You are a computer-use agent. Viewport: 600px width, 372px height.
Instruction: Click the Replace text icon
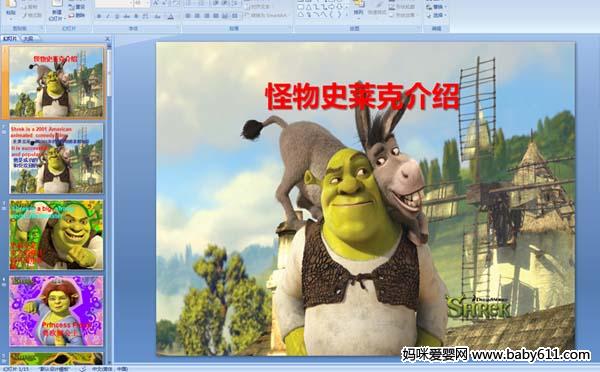coord(435,7)
